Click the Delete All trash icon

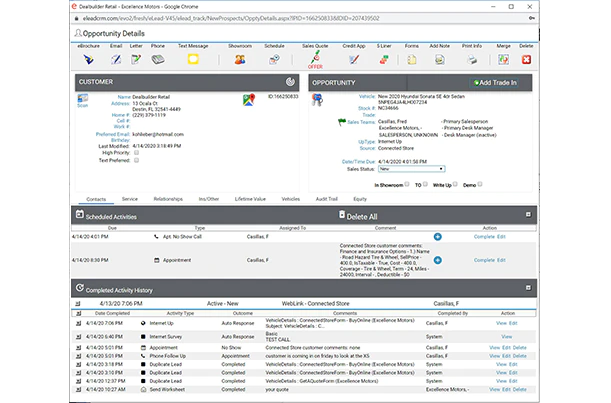pyautogui.click(x=342, y=214)
